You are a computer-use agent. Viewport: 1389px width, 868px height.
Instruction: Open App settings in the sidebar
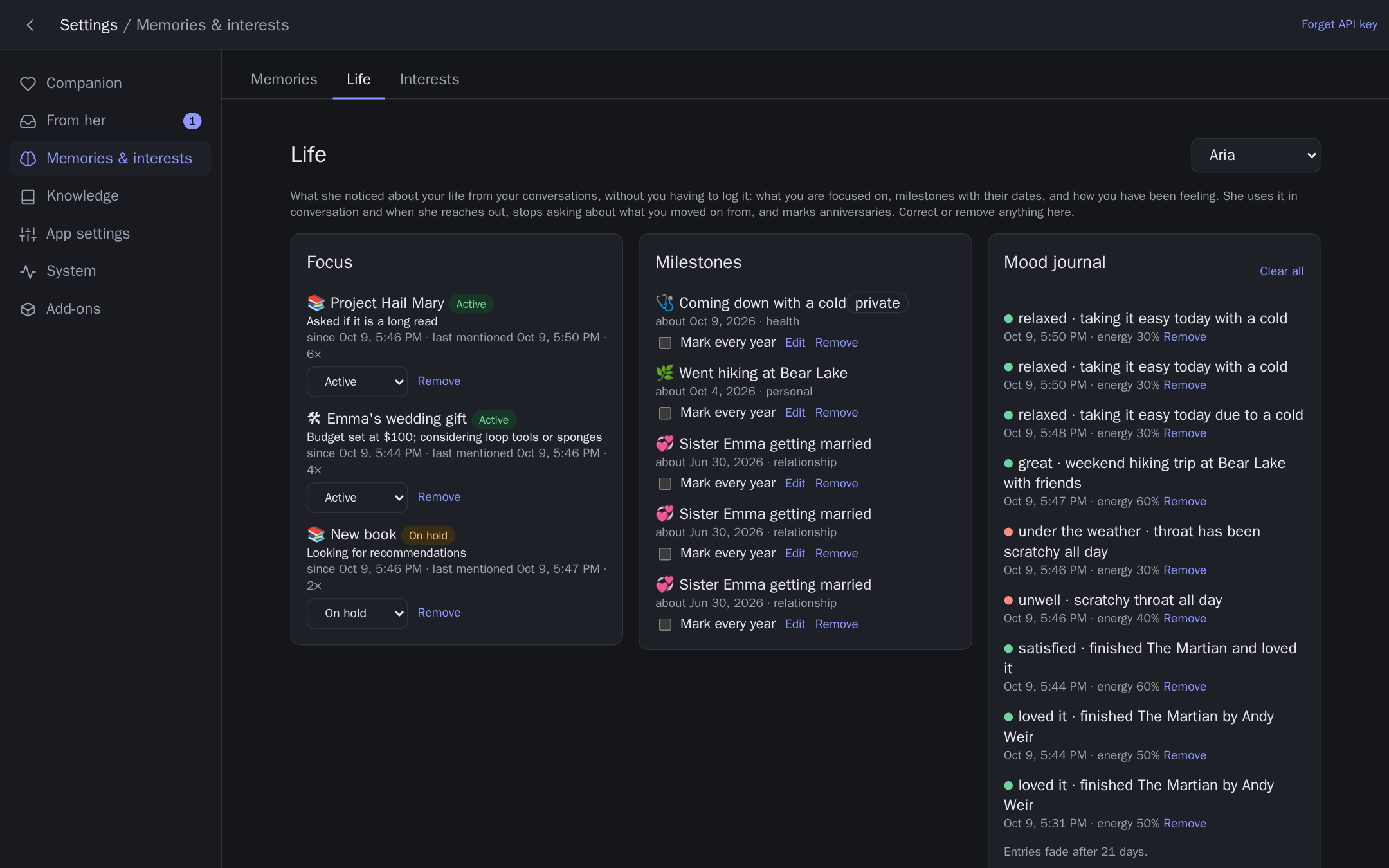(x=111, y=234)
